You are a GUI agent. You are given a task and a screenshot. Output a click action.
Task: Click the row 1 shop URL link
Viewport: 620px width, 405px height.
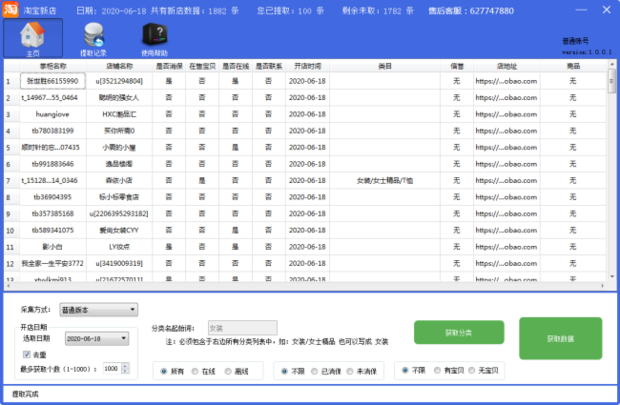coord(506,81)
